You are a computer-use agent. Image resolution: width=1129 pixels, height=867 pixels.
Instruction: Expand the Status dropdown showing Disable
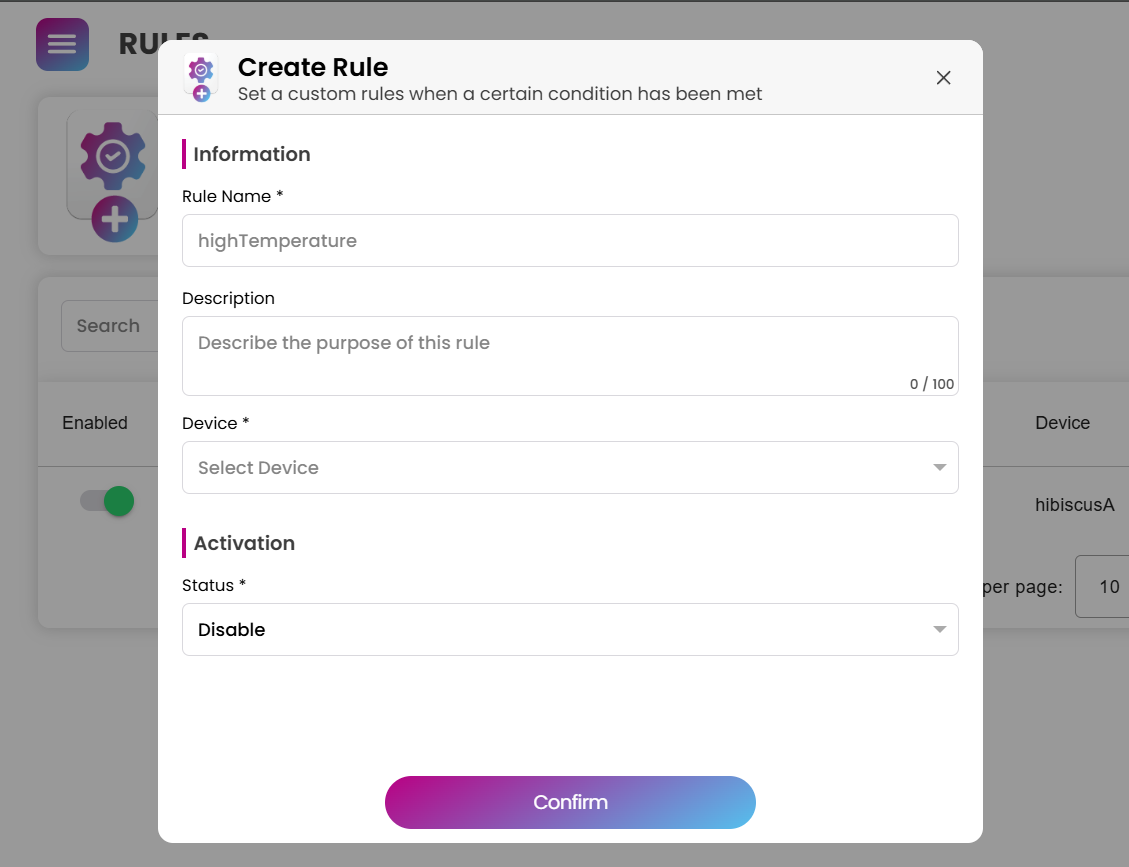570,630
